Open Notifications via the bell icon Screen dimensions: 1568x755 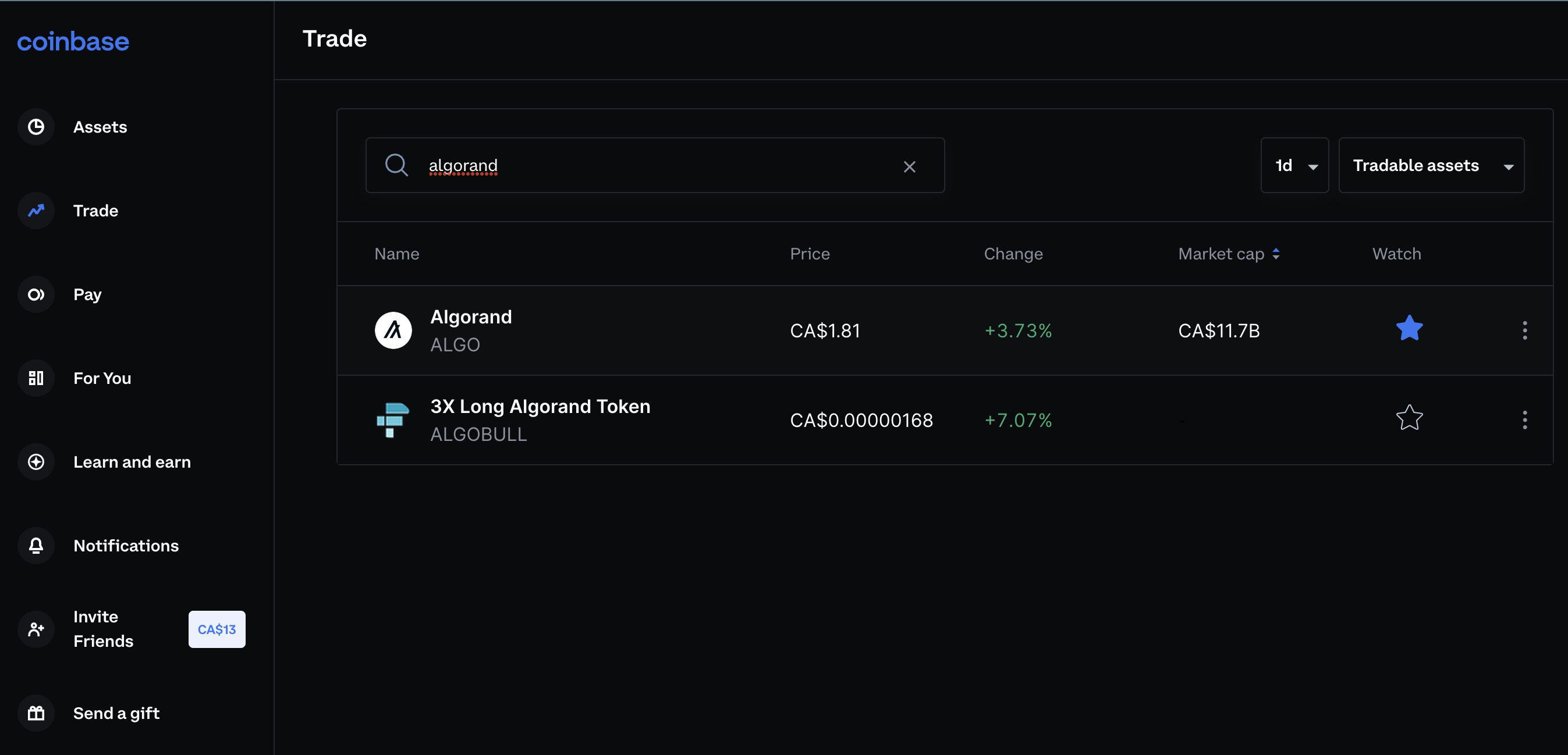(x=36, y=546)
